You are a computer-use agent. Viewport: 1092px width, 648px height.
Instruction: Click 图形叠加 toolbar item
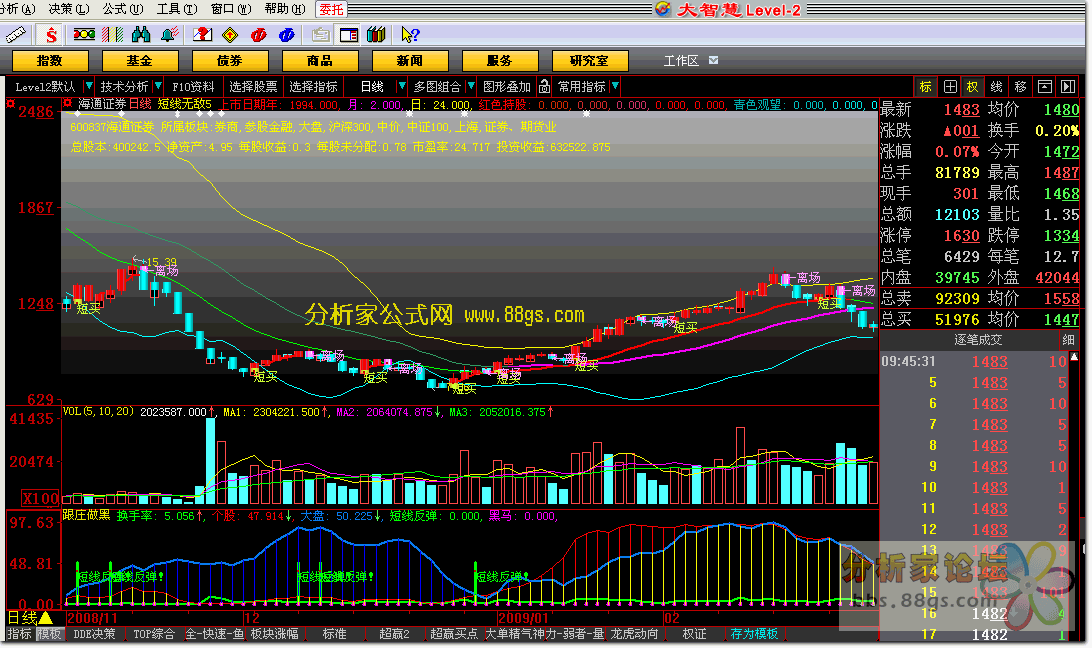[507, 86]
